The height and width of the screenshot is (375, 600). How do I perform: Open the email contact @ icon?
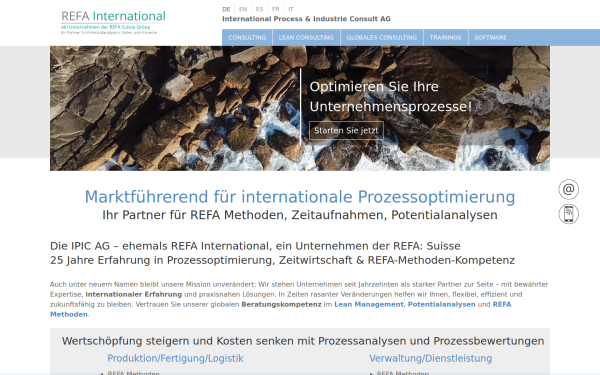pyautogui.click(x=568, y=189)
